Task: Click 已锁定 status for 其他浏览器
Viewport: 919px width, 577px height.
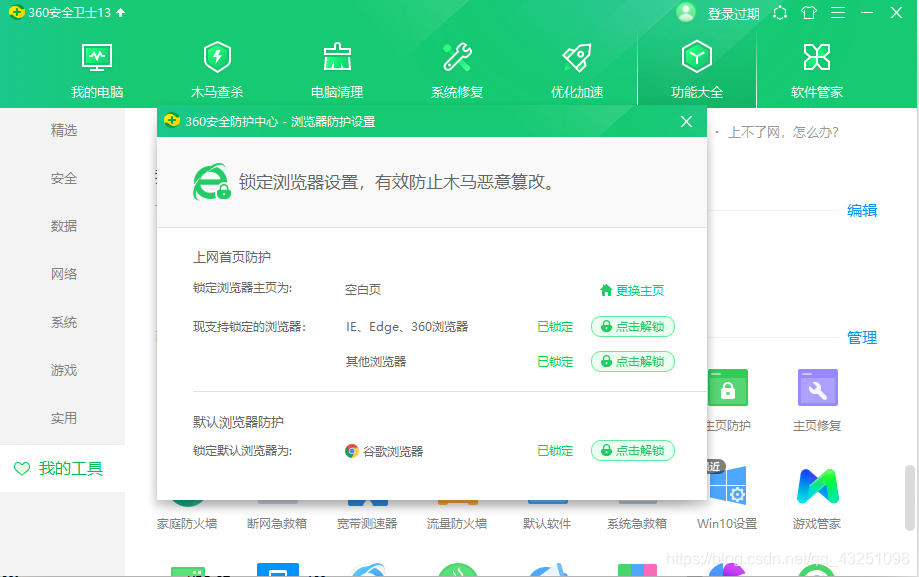Action: pos(555,361)
